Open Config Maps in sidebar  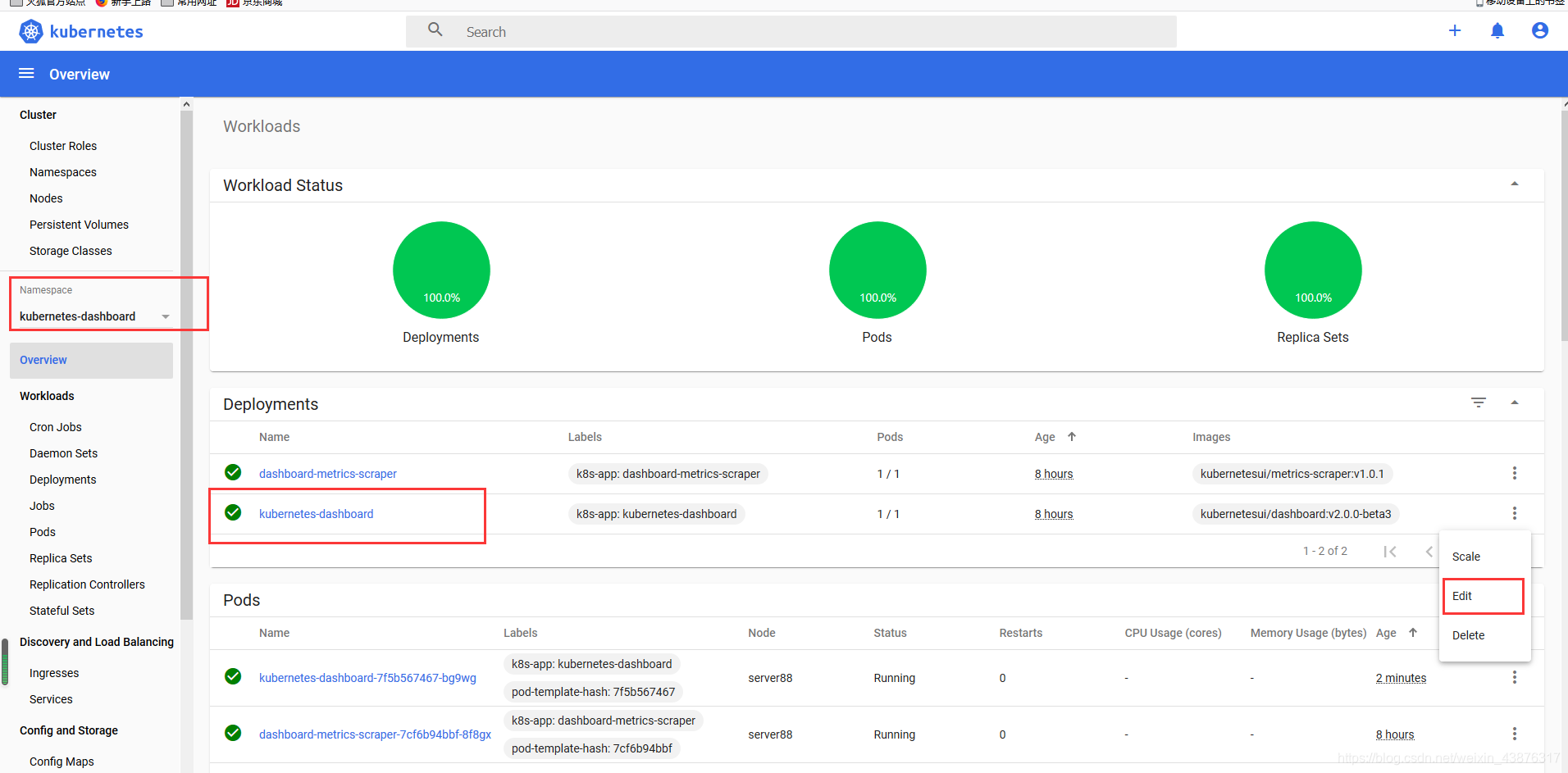62,762
